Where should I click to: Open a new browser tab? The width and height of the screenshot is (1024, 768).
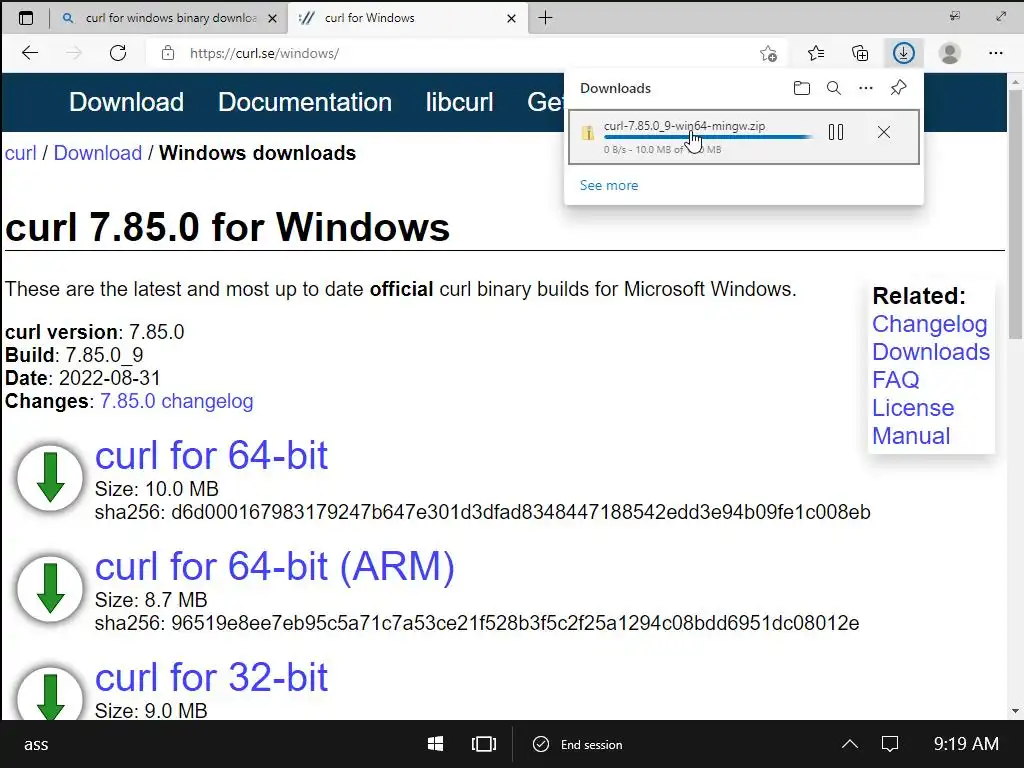tap(545, 18)
